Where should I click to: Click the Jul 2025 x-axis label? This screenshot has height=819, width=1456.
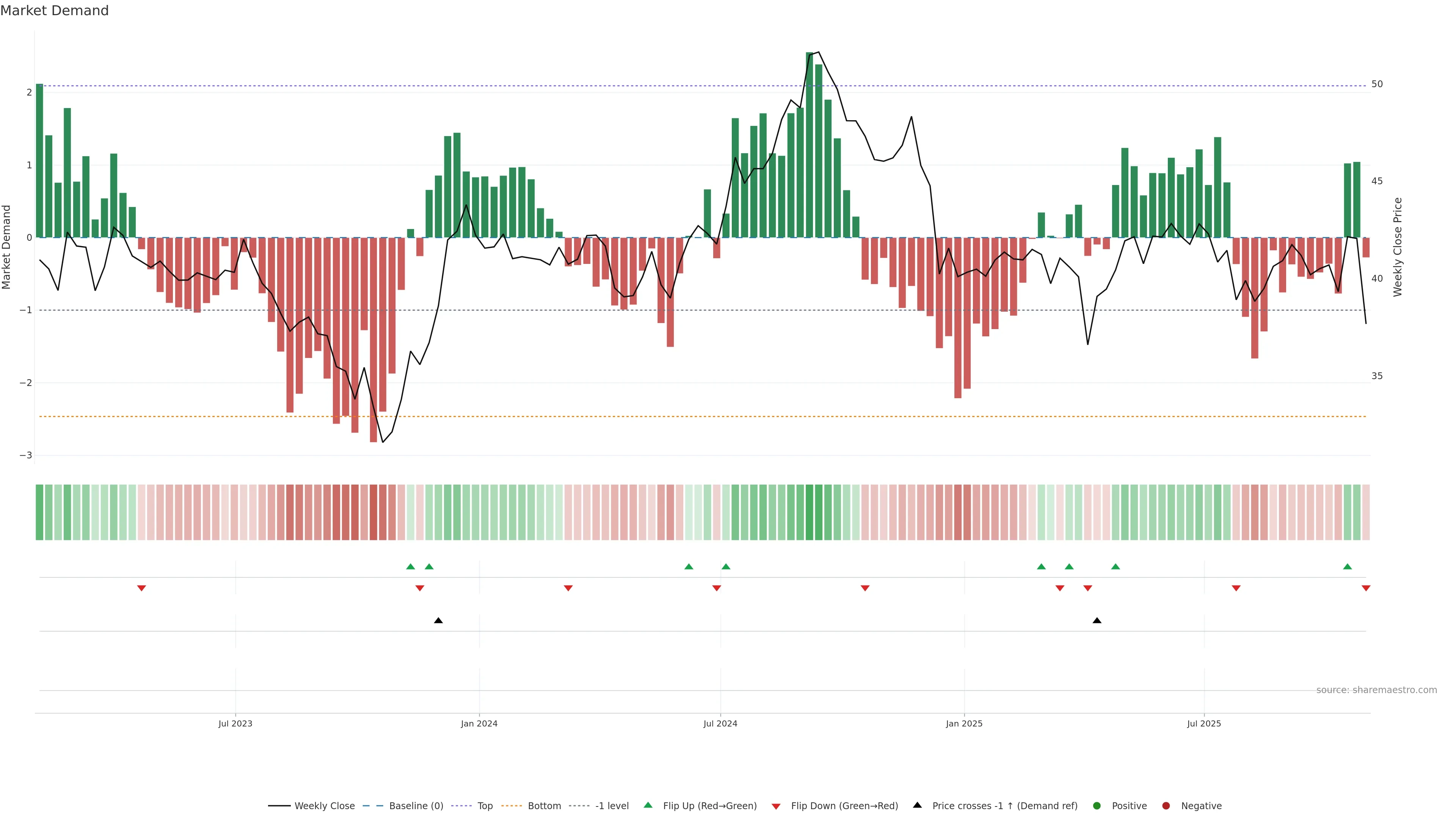click(1204, 724)
